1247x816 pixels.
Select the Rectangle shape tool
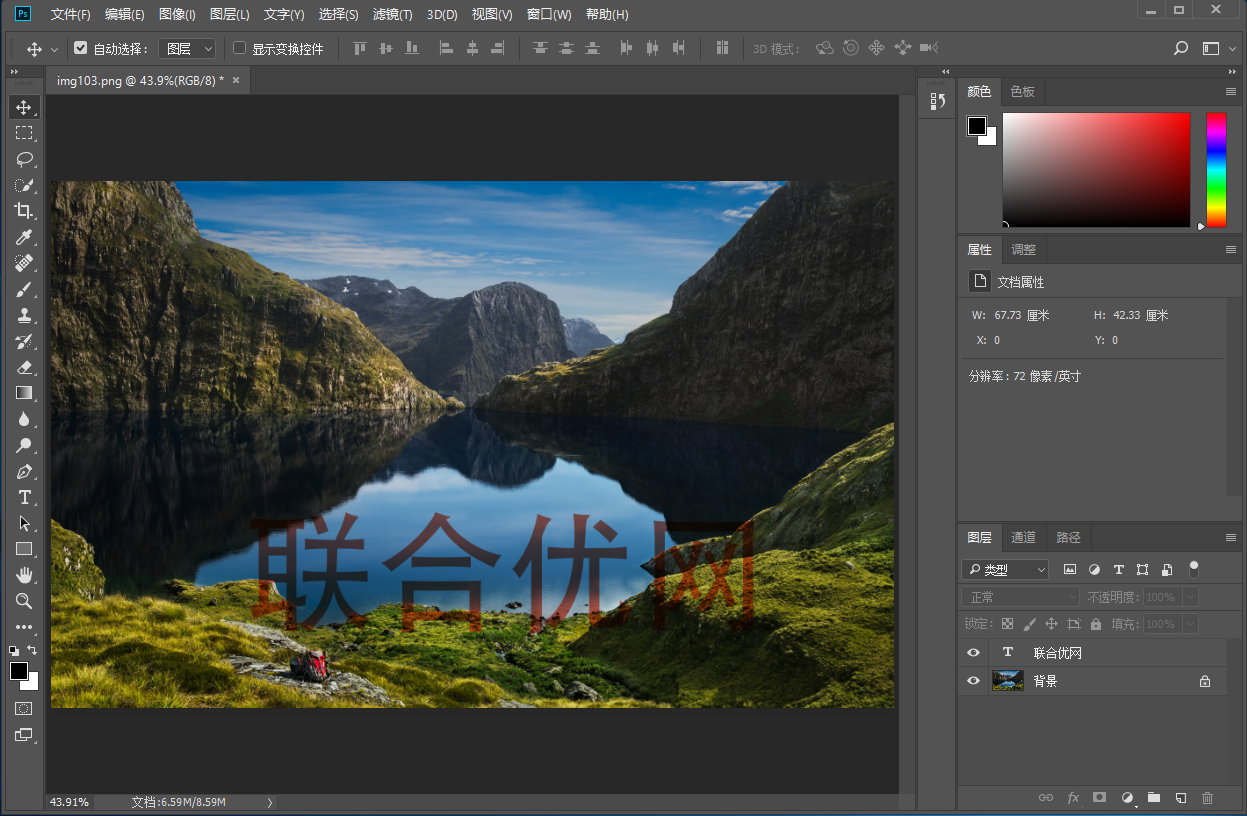pos(24,549)
